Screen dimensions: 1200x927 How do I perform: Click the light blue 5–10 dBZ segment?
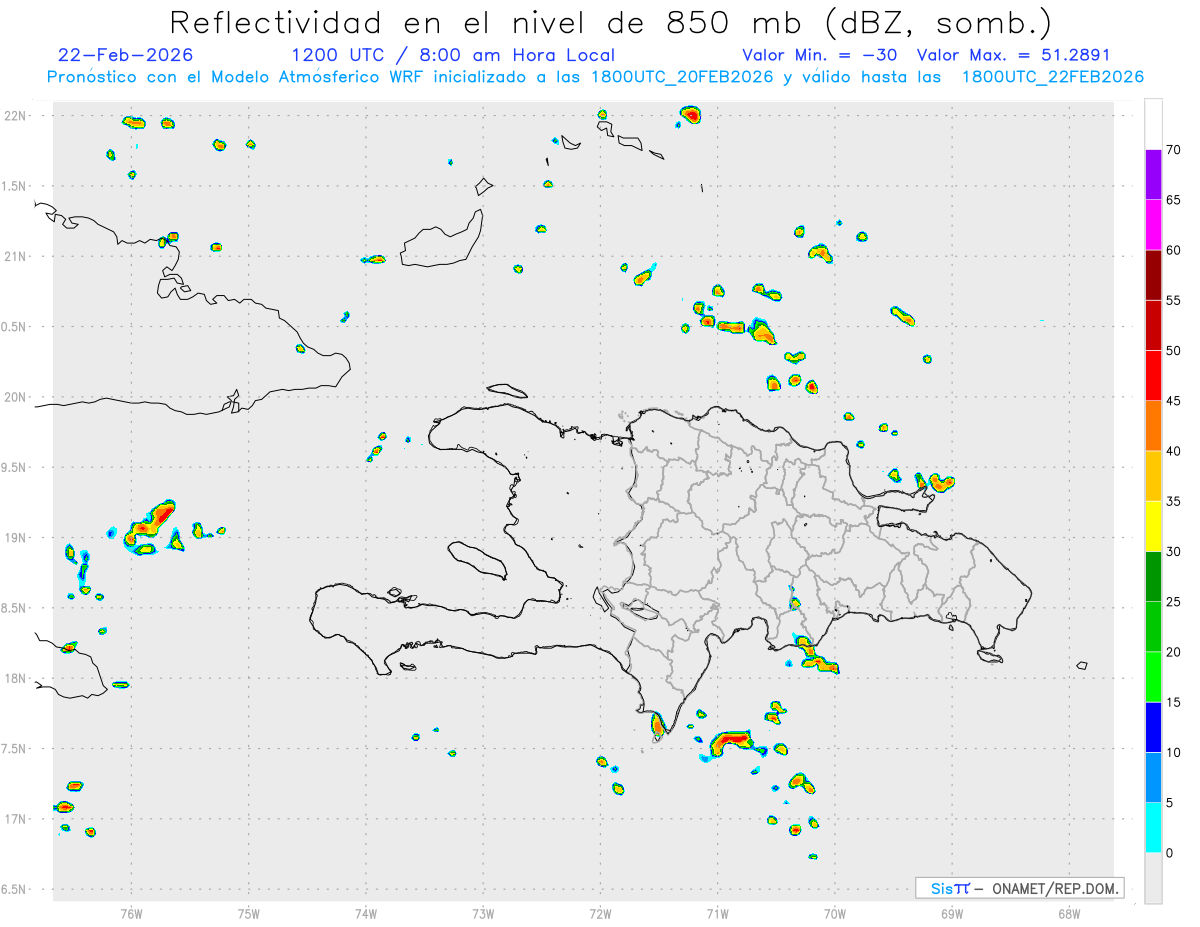tap(1153, 777)
